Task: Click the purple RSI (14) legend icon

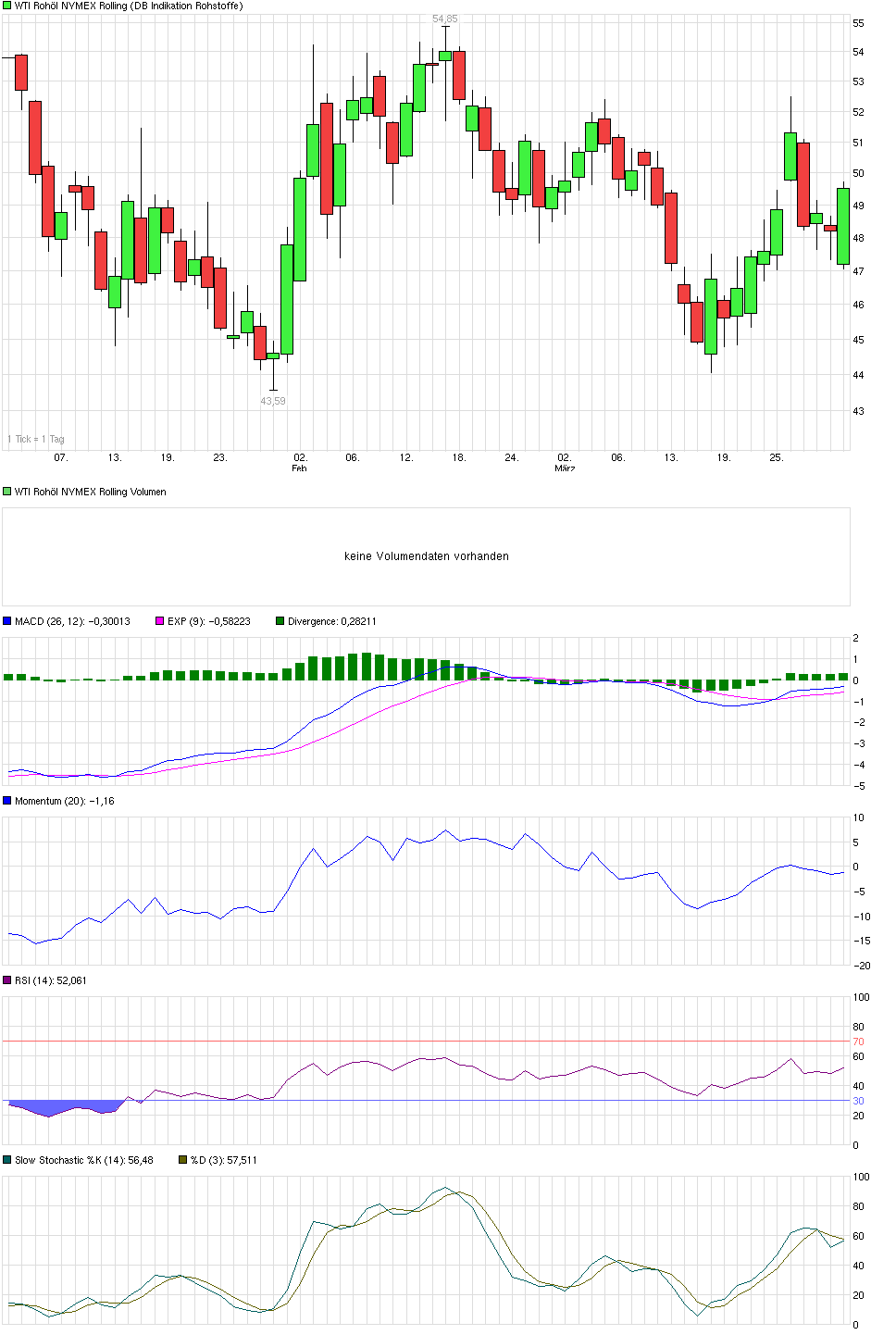Action: pyautogui.click(x=6, y=979)
